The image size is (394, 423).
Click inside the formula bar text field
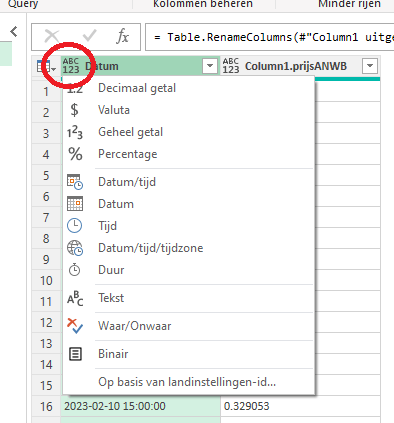pos(270,37)
